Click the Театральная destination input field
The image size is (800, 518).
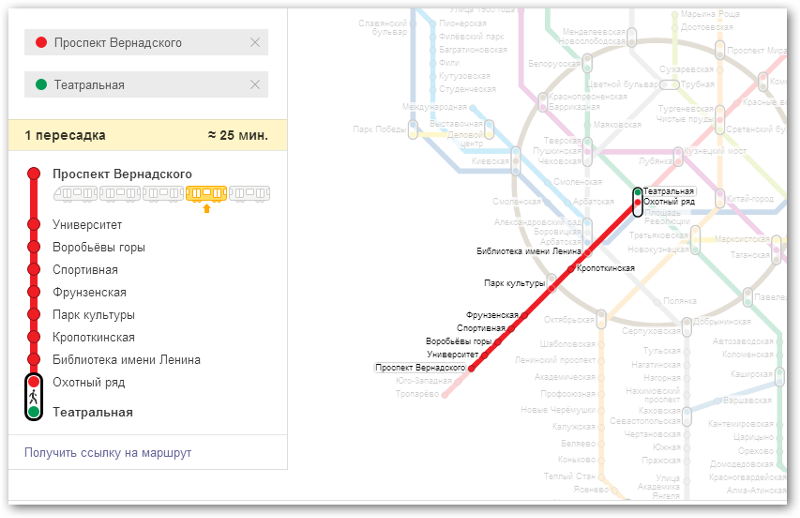click(x=140, y=85)
